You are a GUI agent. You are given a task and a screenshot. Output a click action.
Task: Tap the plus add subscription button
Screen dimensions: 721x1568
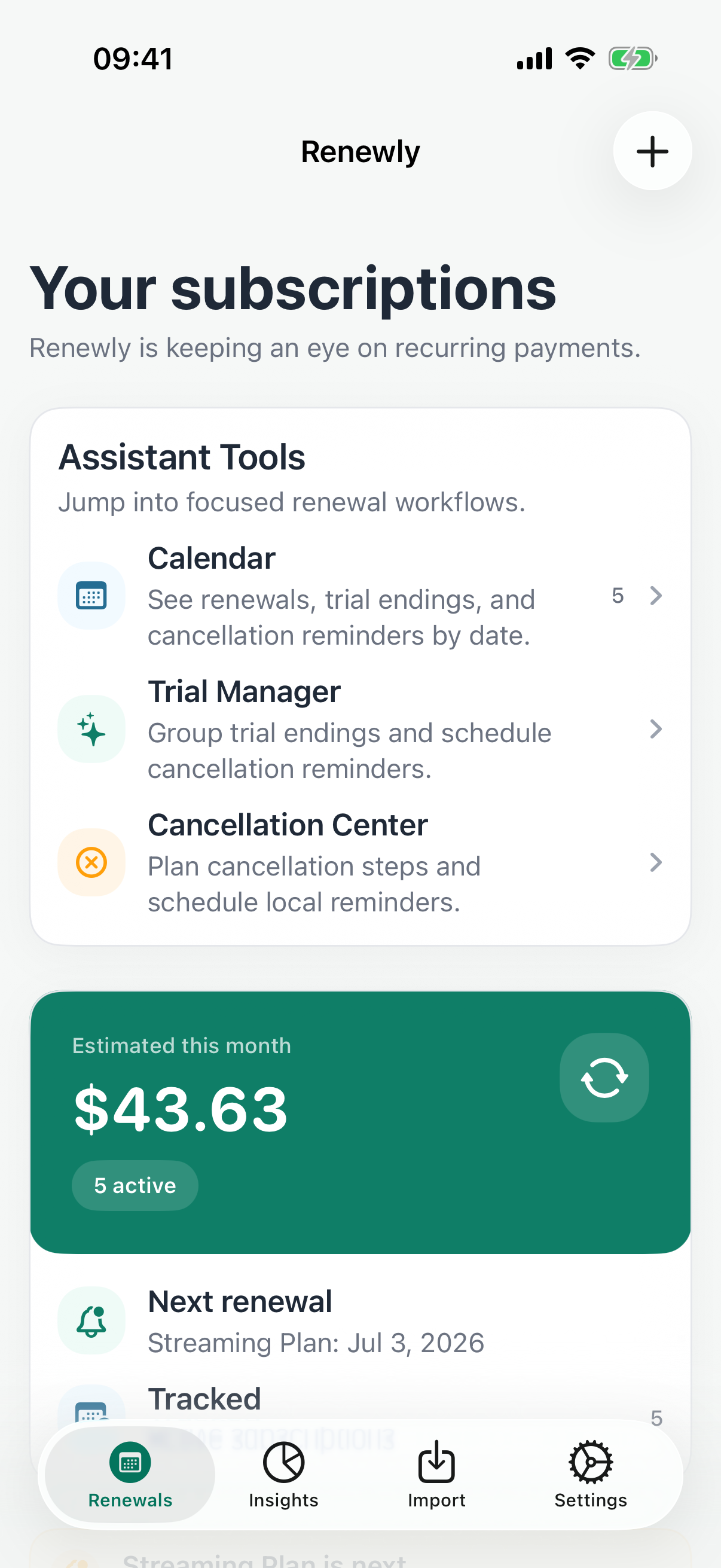click(x=652, y=151)
